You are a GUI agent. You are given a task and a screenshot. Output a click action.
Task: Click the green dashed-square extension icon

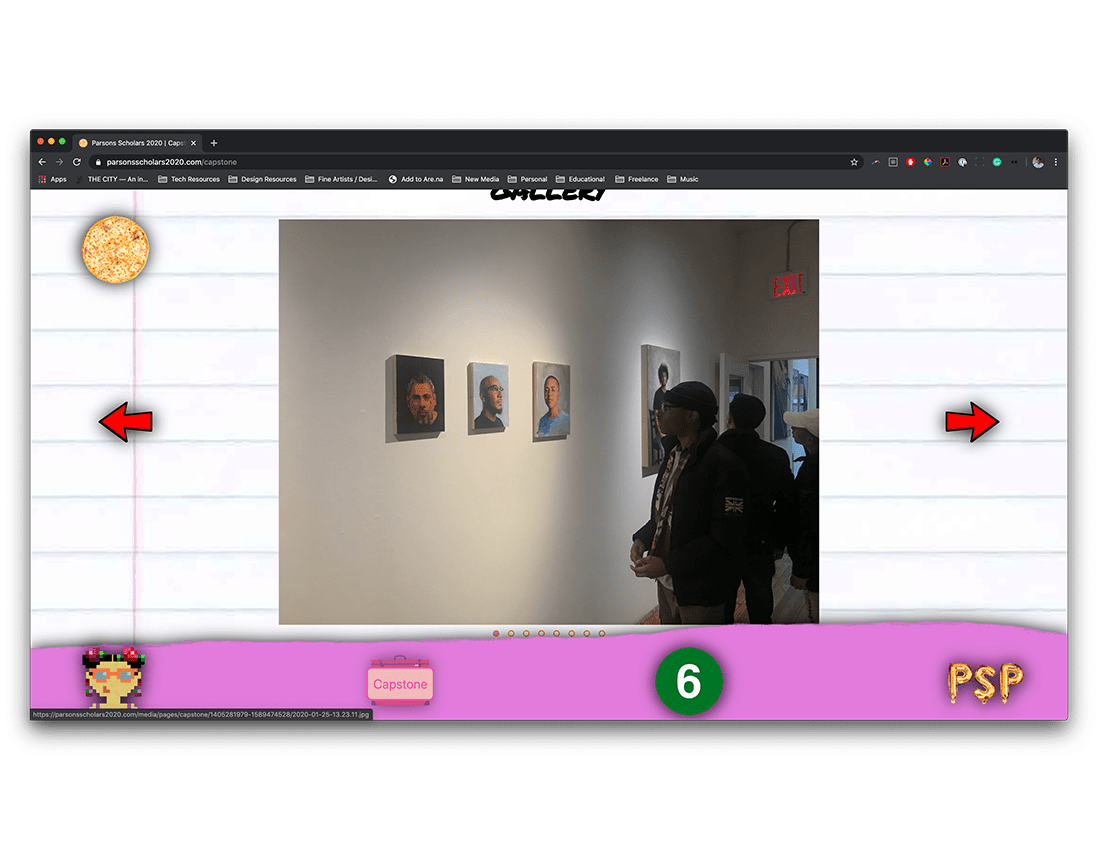click(980, 162)
